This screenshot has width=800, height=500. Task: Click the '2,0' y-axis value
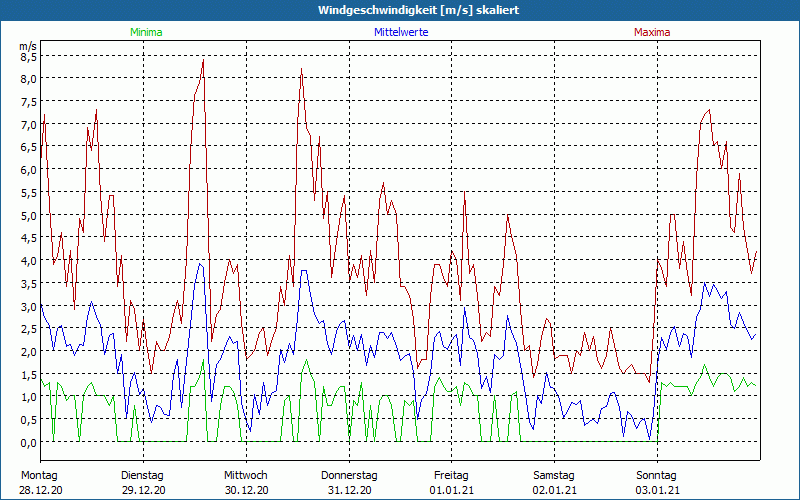click(29, 352)
